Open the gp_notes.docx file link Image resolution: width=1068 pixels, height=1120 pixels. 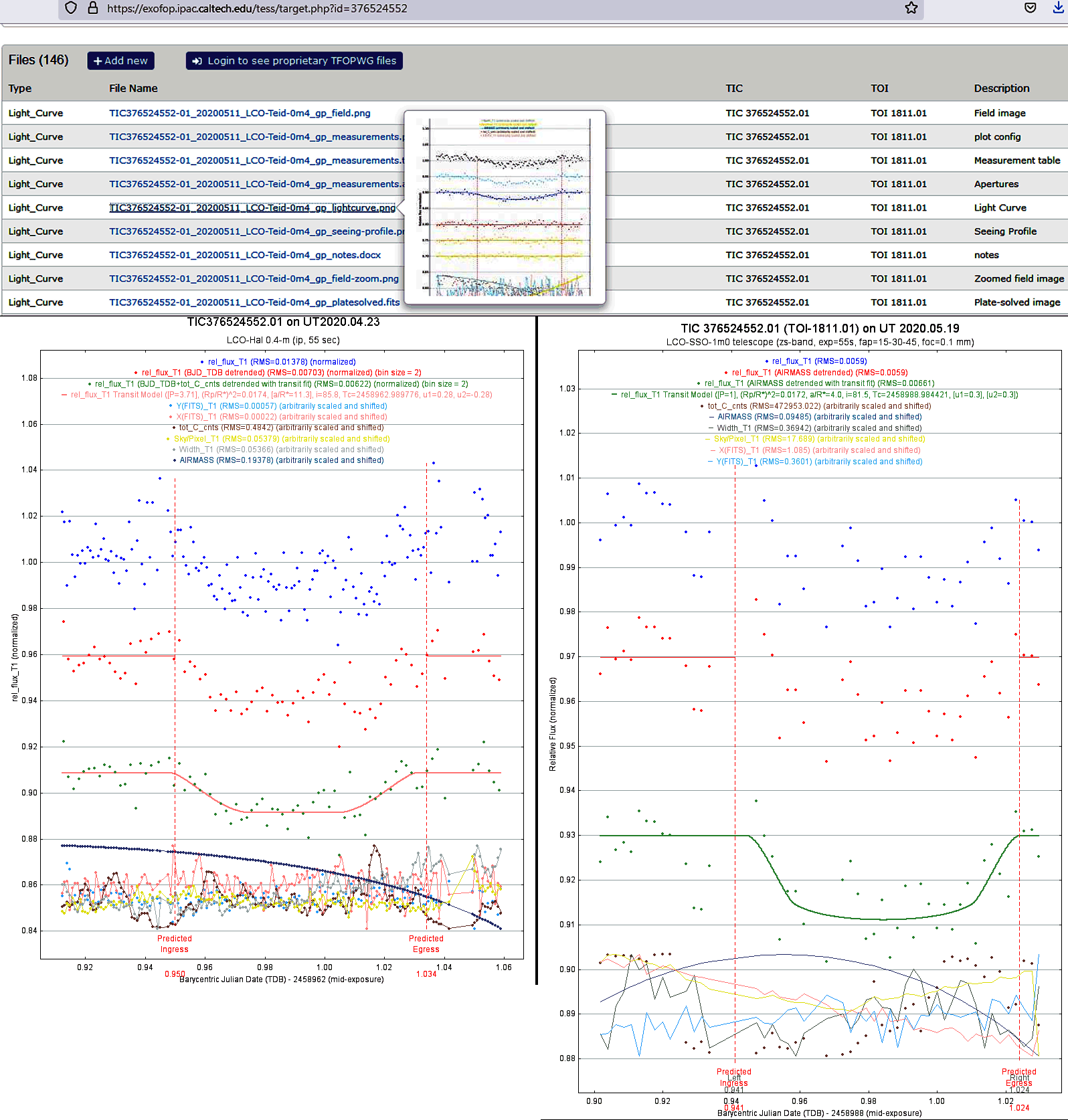[x=245, y=255]
